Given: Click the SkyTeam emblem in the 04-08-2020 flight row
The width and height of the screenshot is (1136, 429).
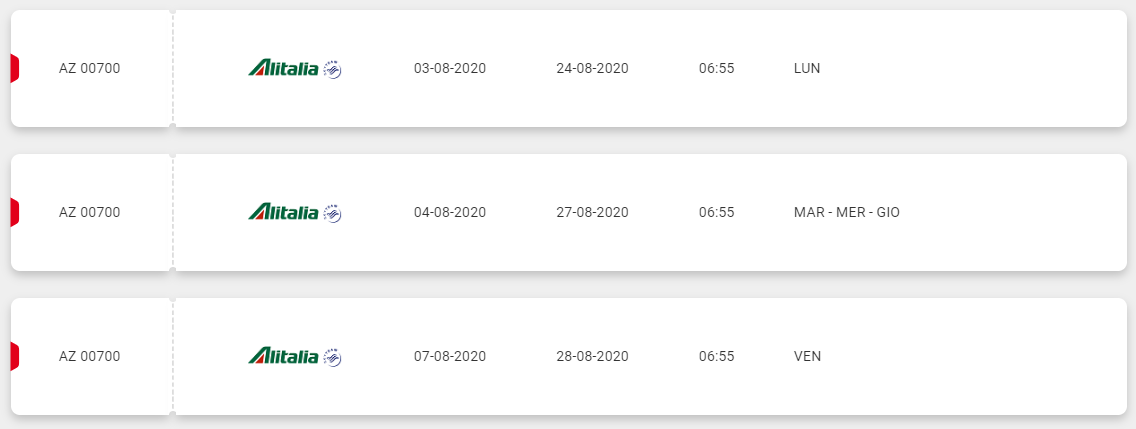Looking at the screenshot, I should click(x=332, y=212).
